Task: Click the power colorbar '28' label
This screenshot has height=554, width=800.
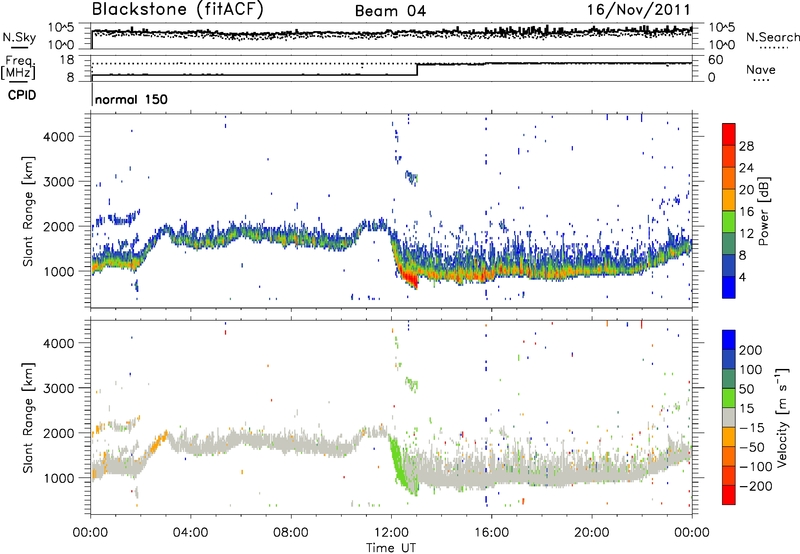Action: click(746, 146)
